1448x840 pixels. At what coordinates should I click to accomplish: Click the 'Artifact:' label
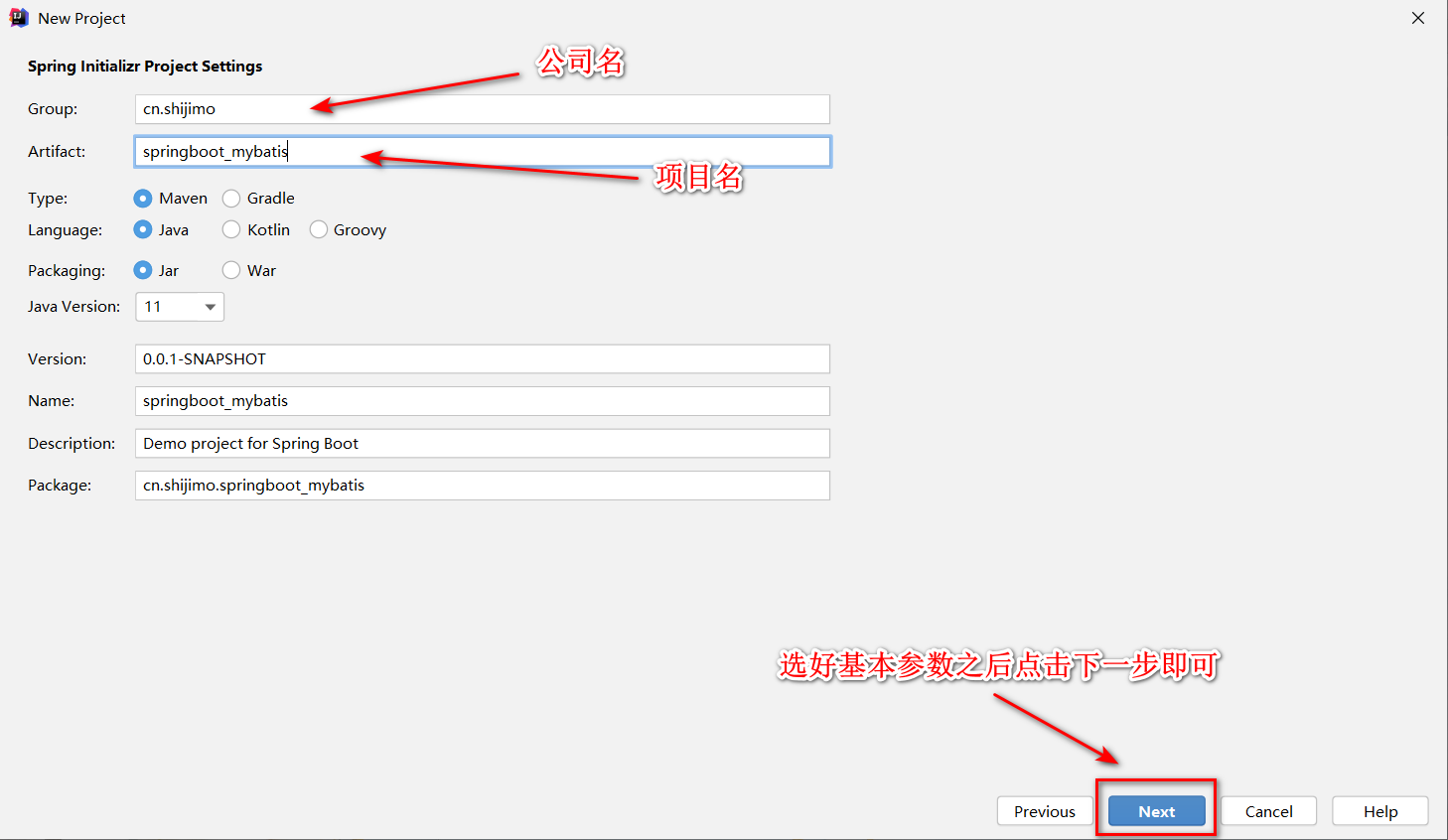(x=57, y=152)
